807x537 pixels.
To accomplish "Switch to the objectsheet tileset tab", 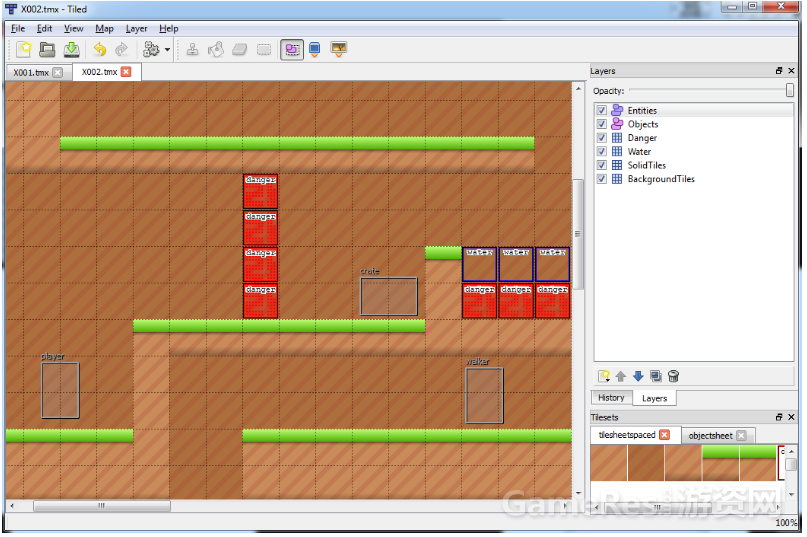I will pos(711,436).
